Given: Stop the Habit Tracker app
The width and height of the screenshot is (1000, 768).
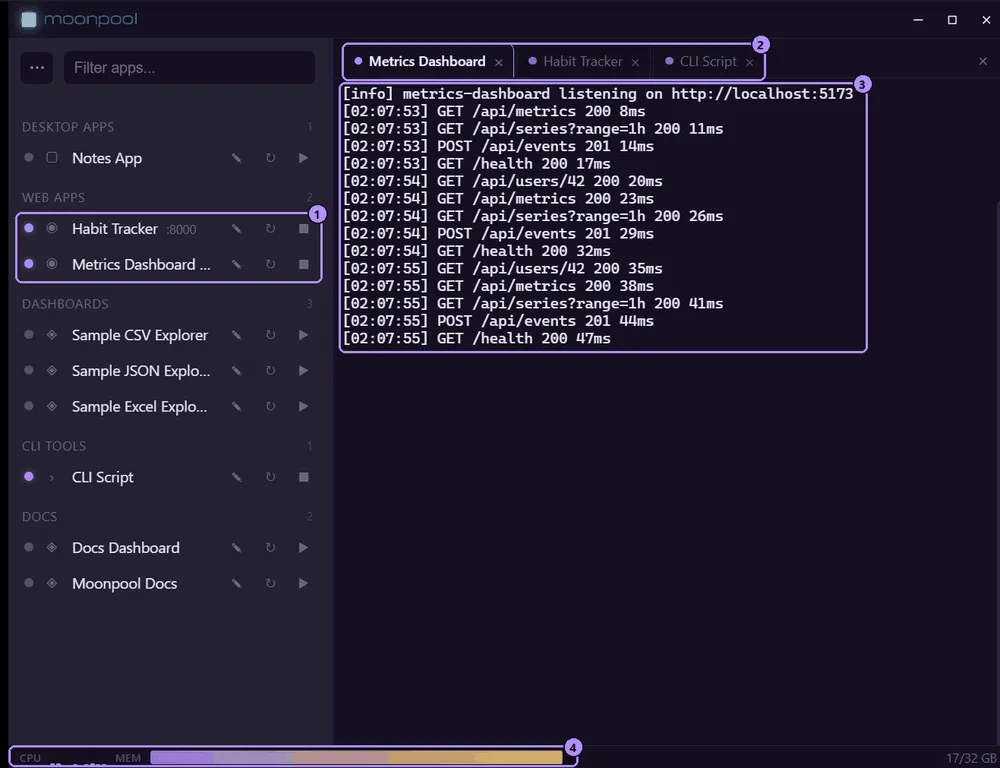Looking at the screenshot, I should [x=304, y=229].
